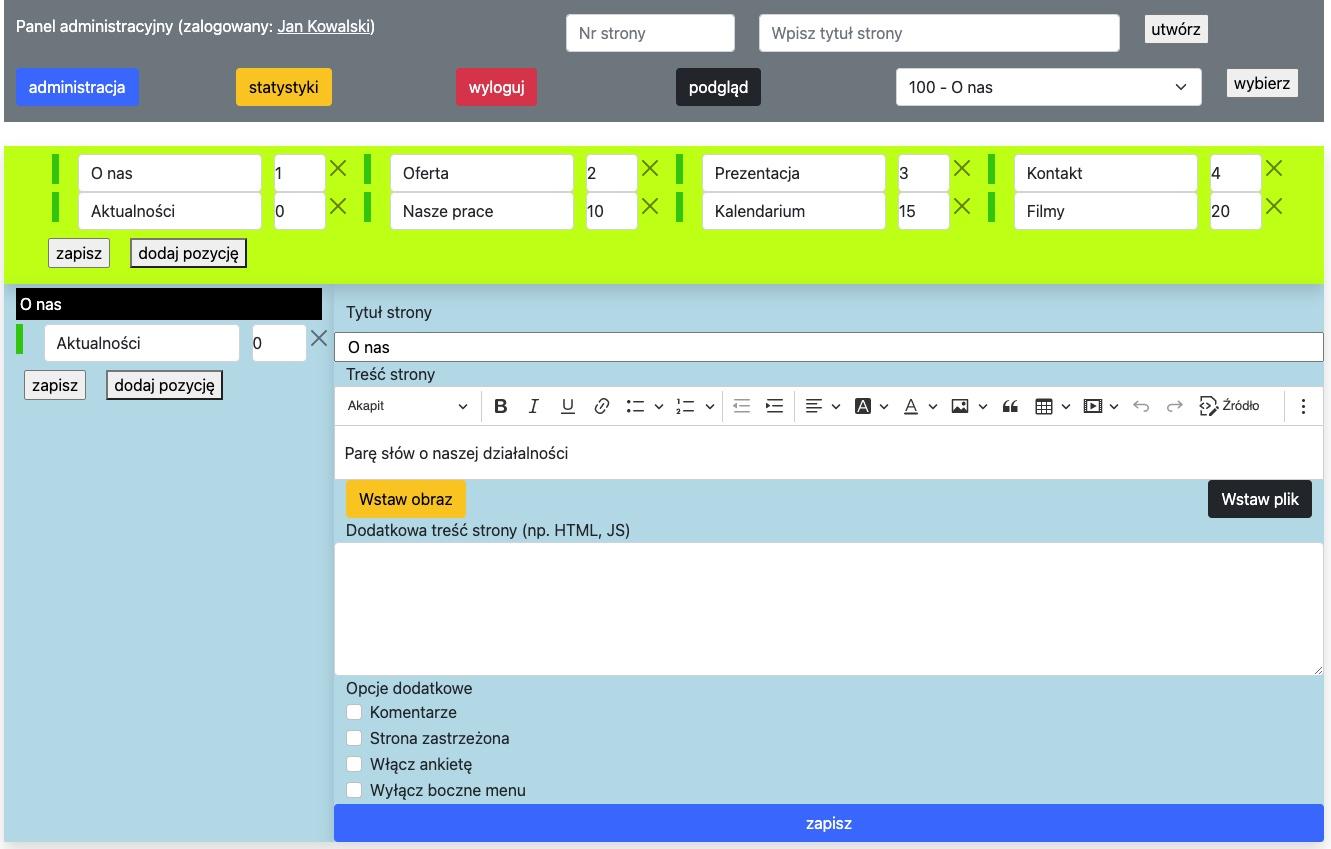This screenshot has width=1331, height=849.
Task: Open the statystyki section
Action: click(x=284, y=87)
